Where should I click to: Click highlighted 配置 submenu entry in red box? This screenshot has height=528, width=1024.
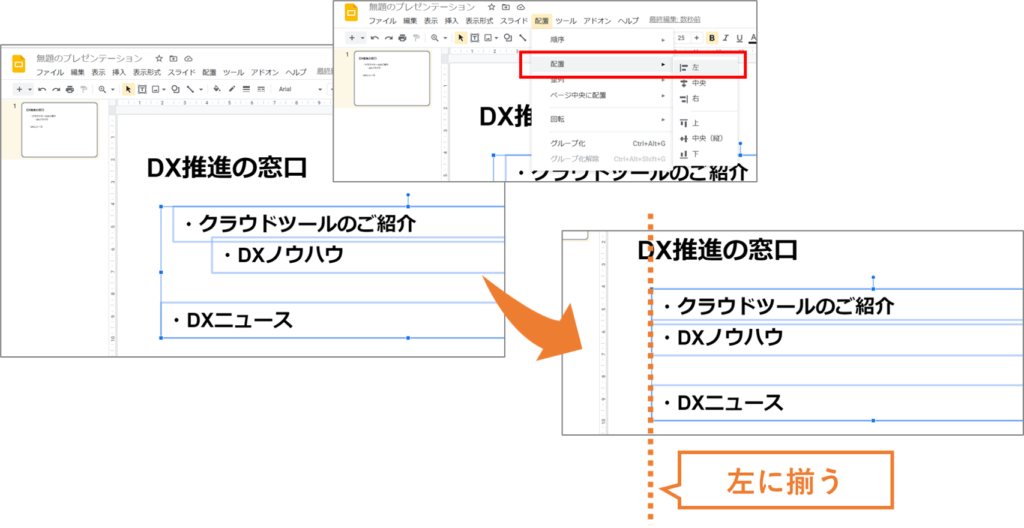(601, 65)
